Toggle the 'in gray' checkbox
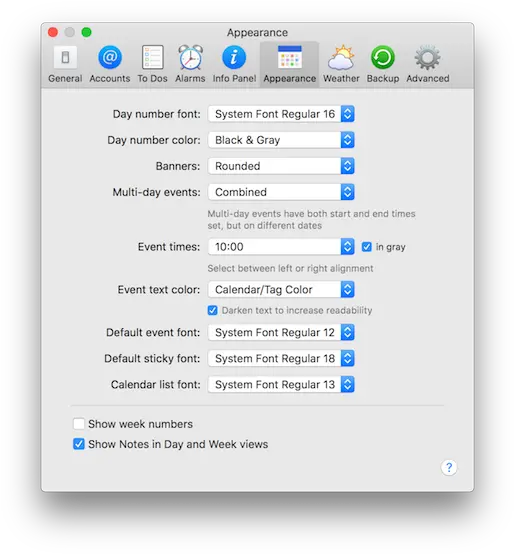 click(x=366, y=247)
